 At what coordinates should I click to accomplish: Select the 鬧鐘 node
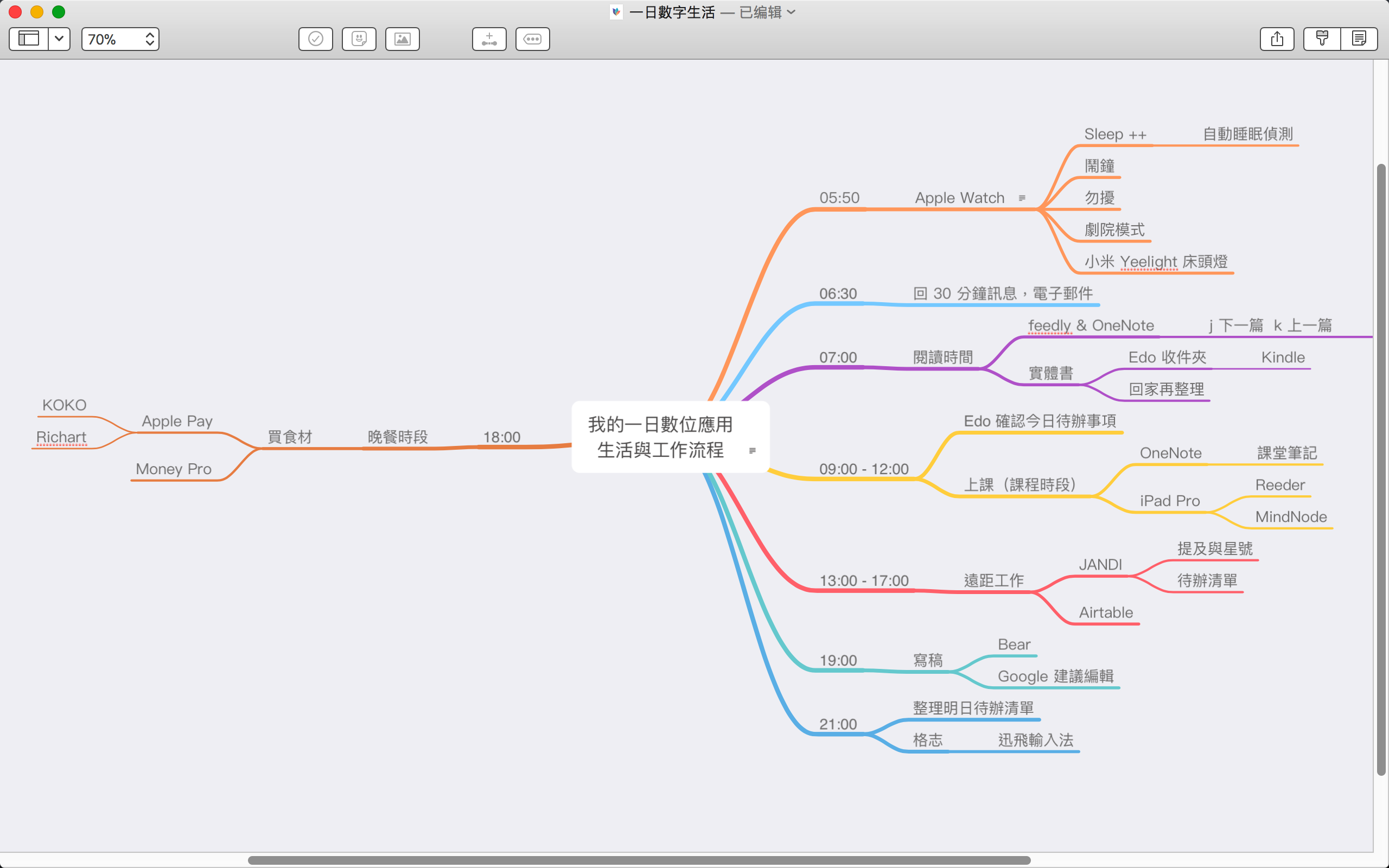[x=1100, y=167]
